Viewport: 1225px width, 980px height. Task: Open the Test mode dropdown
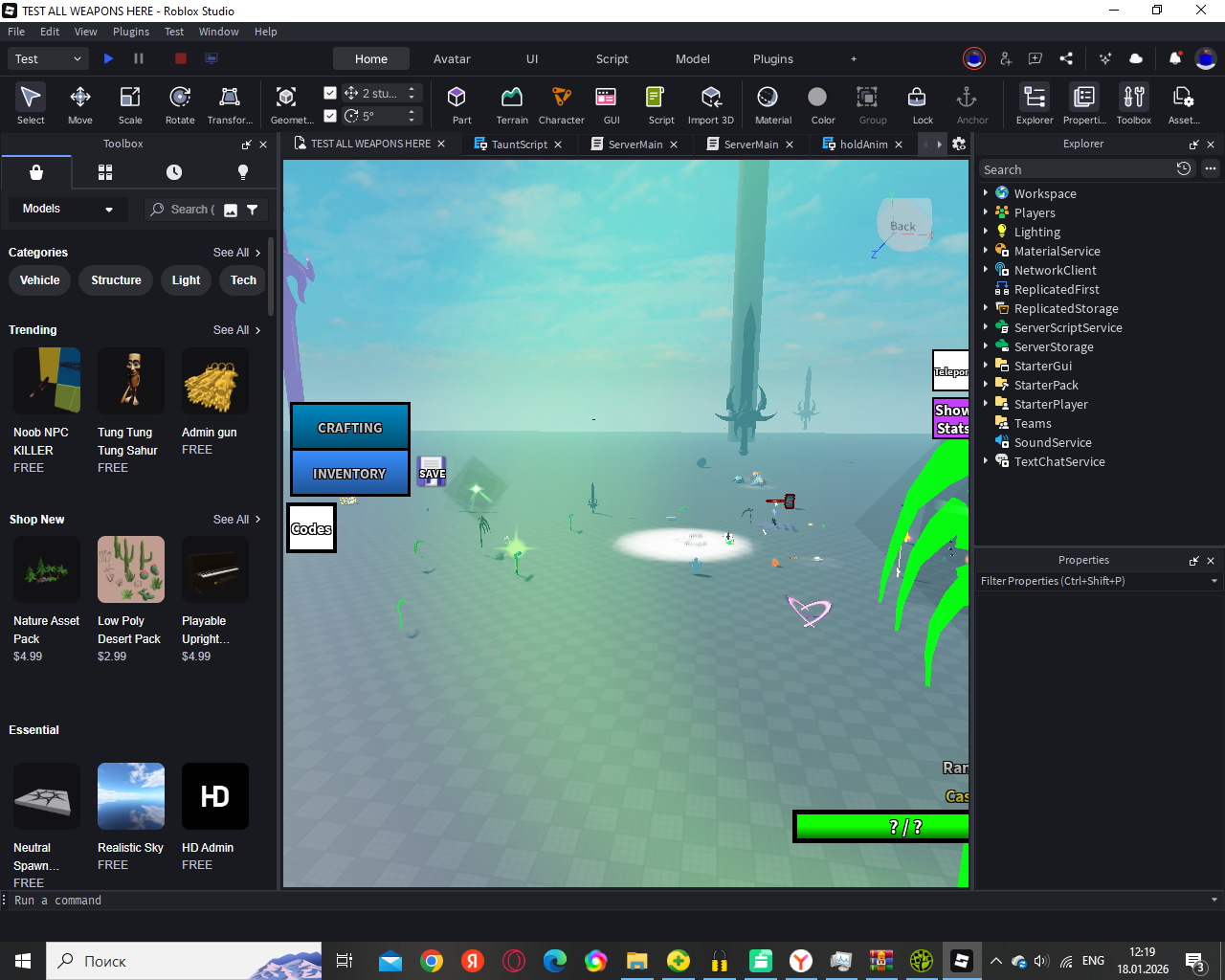50,58
